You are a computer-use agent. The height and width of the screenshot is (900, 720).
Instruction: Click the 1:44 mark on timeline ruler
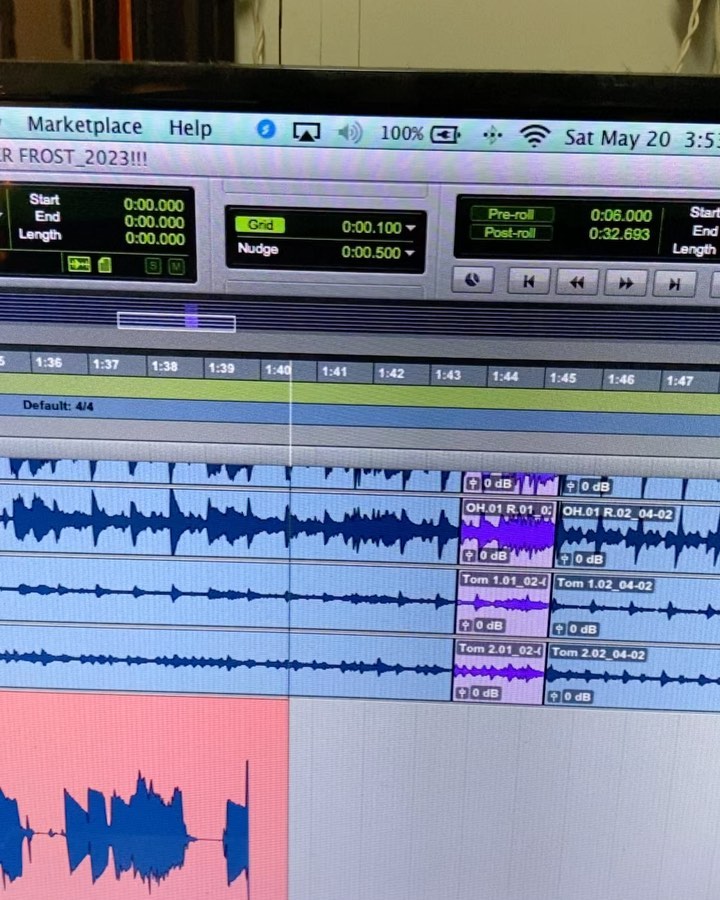click(x=505, y=376)
